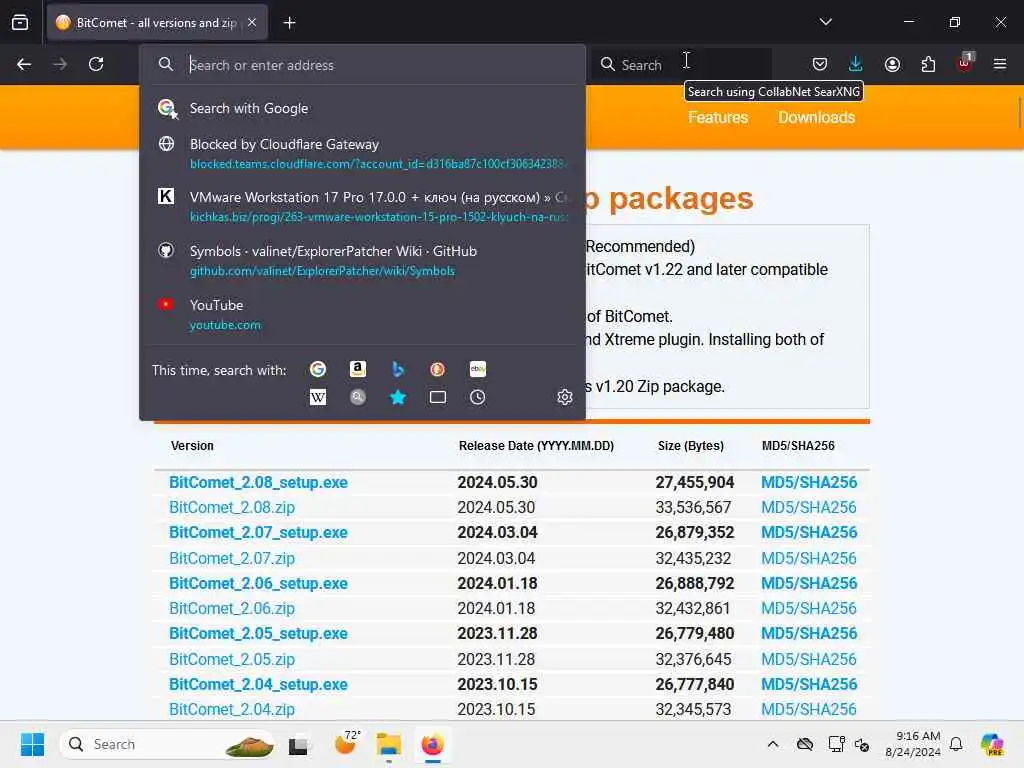The image size is (1024, 768).
Task: Click the Windows taskbar Search box
Action: click(167, 744)
